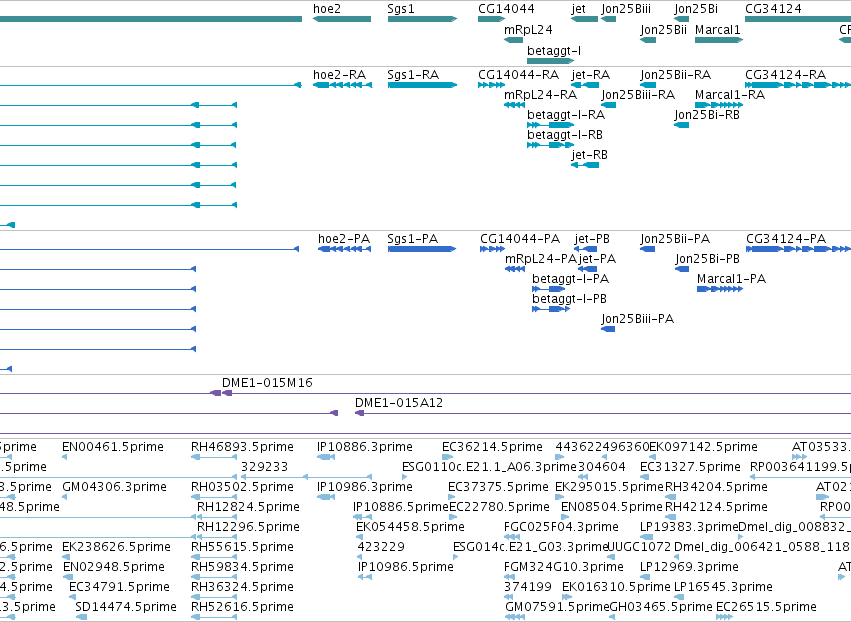Select the betaggt-I gene label
Screen dimensions: 851x622
pyautogui.click(x=554, y=51)
